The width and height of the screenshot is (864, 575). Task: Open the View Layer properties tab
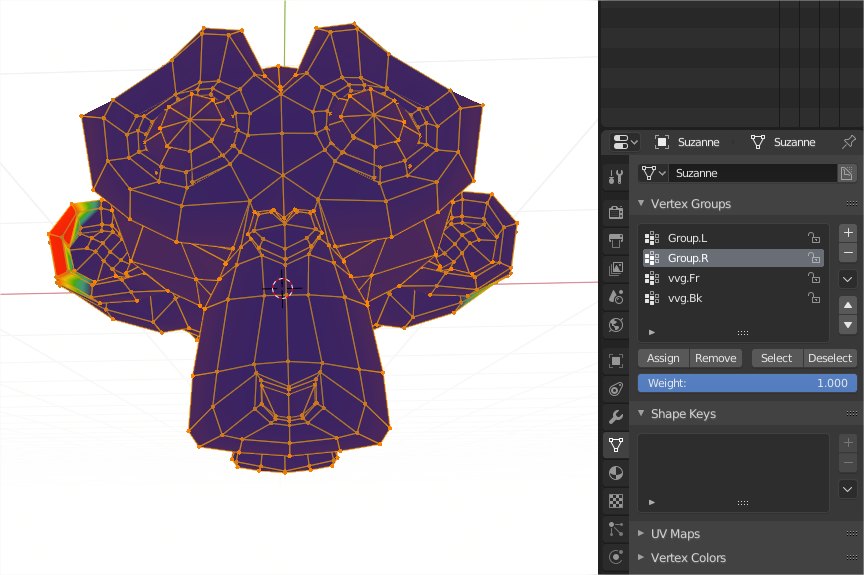point(616,269)
